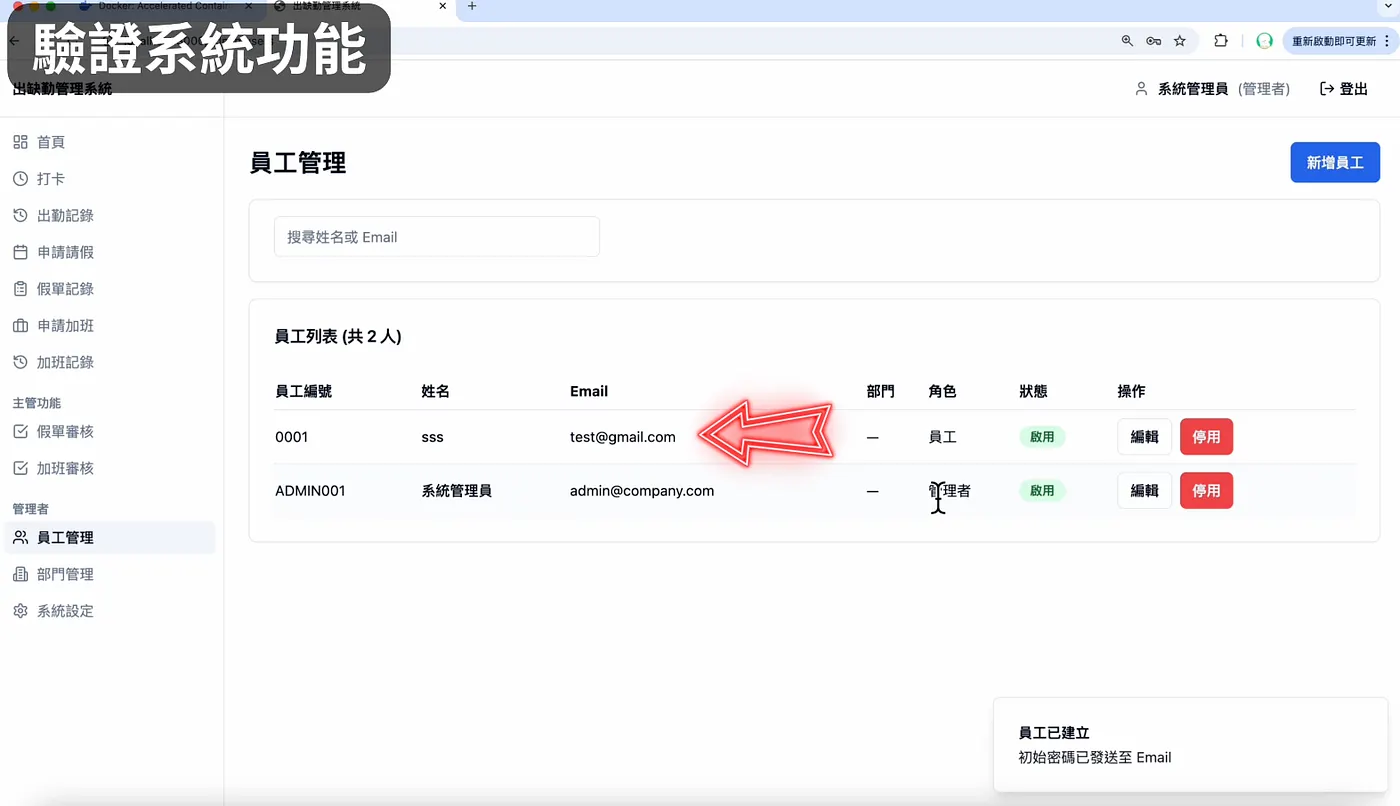Click the browser password key icon
The width and height of the screenshot is (1400, 806).
tap(1153, 41)
